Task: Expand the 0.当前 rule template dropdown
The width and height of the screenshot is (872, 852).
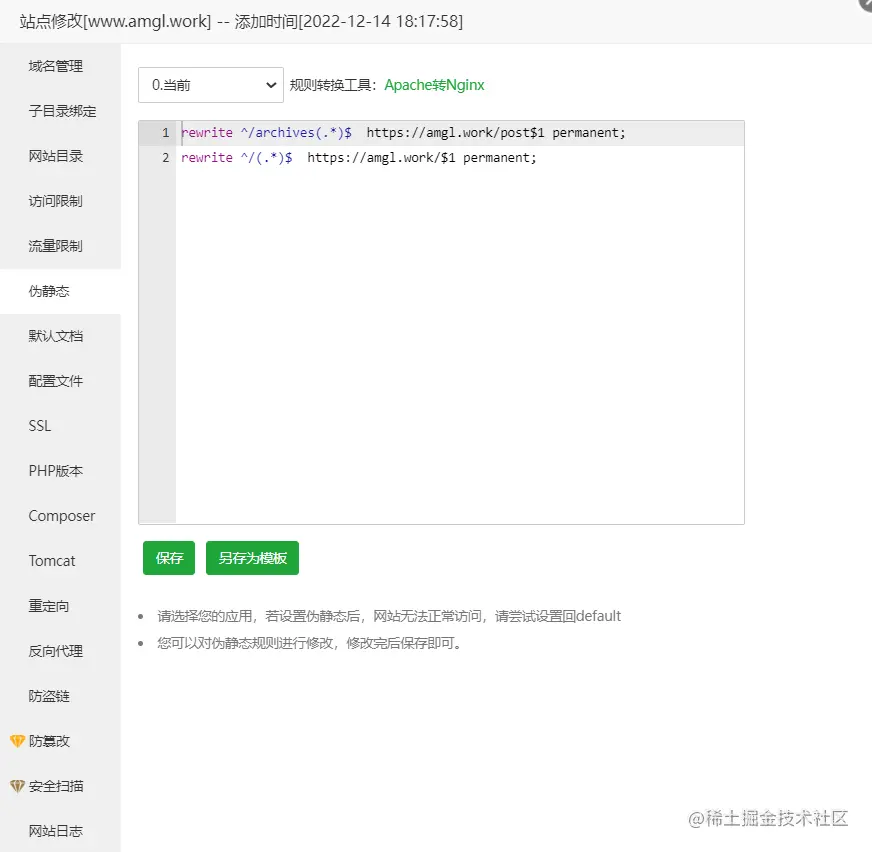Action: (211, 85)
